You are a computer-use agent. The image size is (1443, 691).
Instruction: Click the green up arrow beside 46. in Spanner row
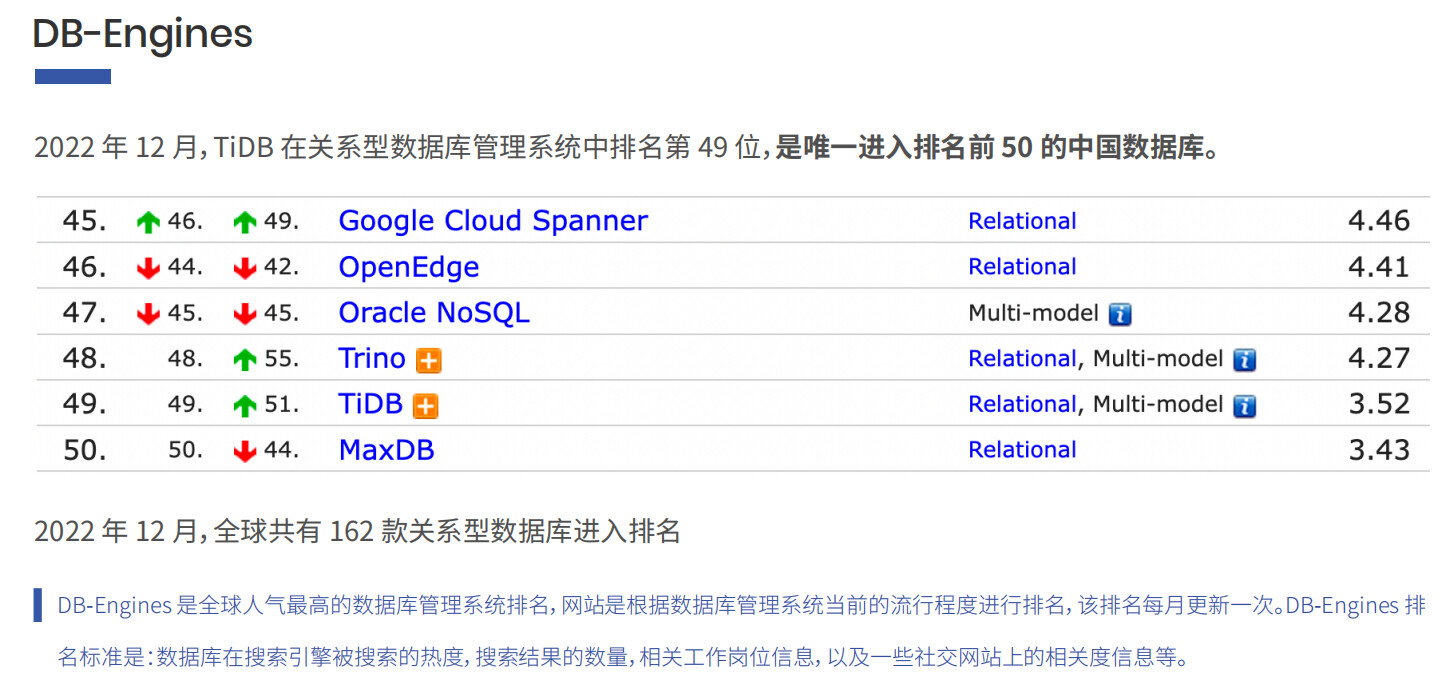(148, 222)
